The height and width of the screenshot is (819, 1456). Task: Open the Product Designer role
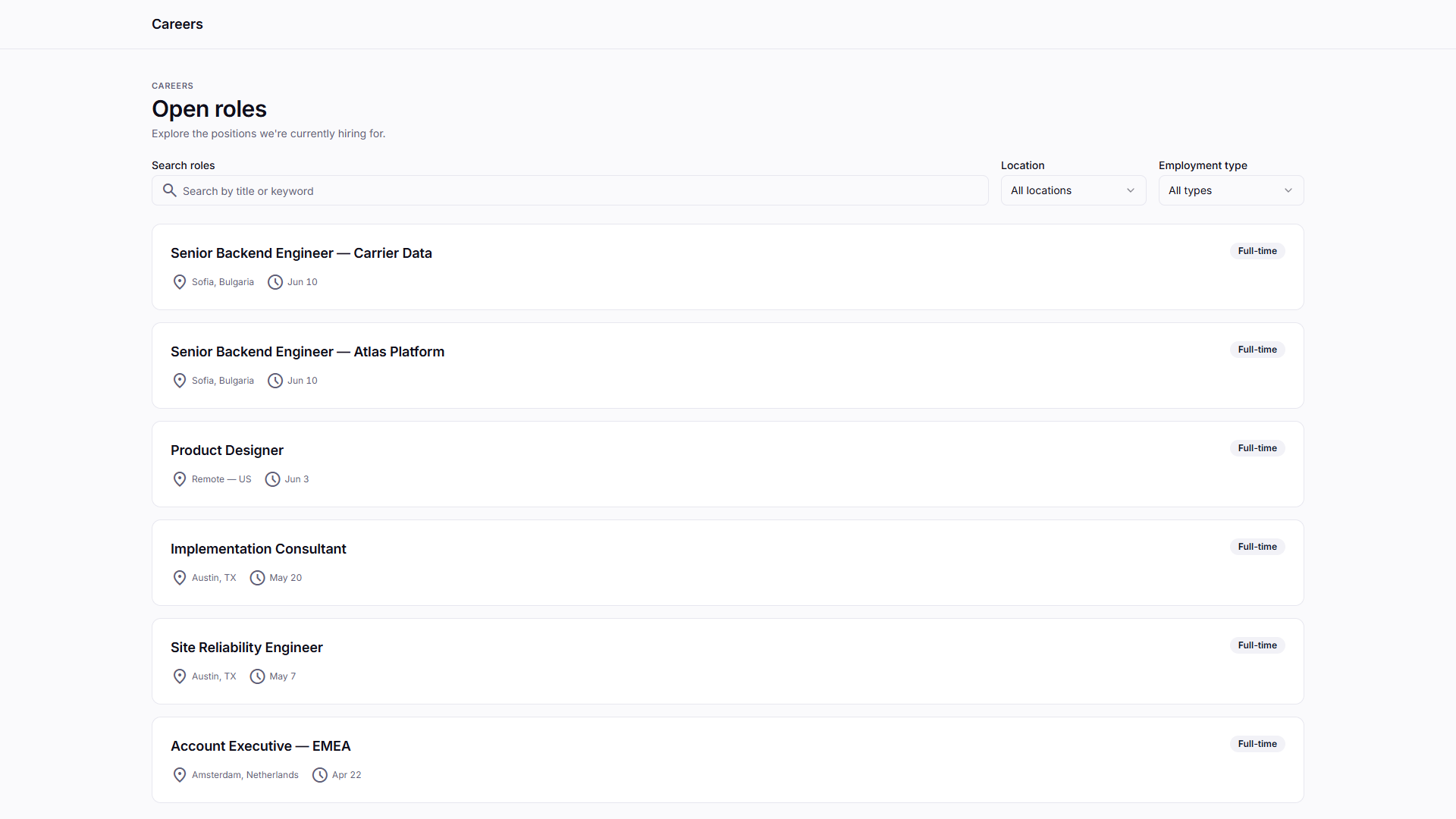pyautogui.click(x=227, y=450)
